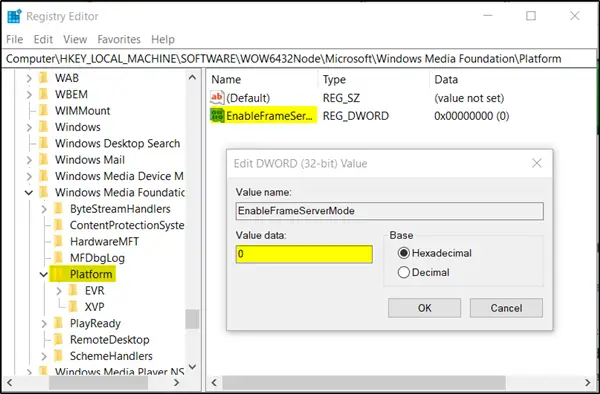Click the 0x00000000 (0) data cell
600x394 pixels.
tap(471, 116)
